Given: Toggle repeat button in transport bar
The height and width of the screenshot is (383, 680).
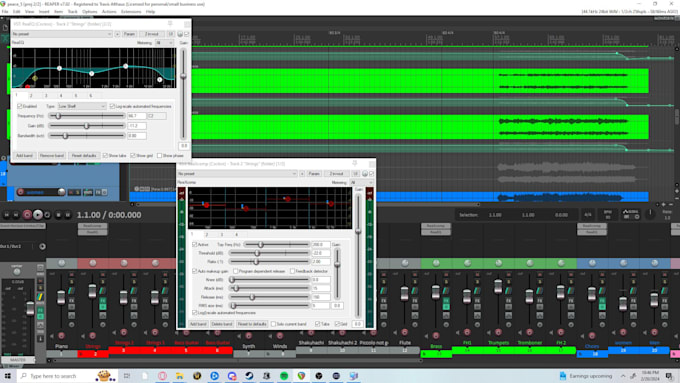Looking at the screenshot, I should click(x=47, y=215).
